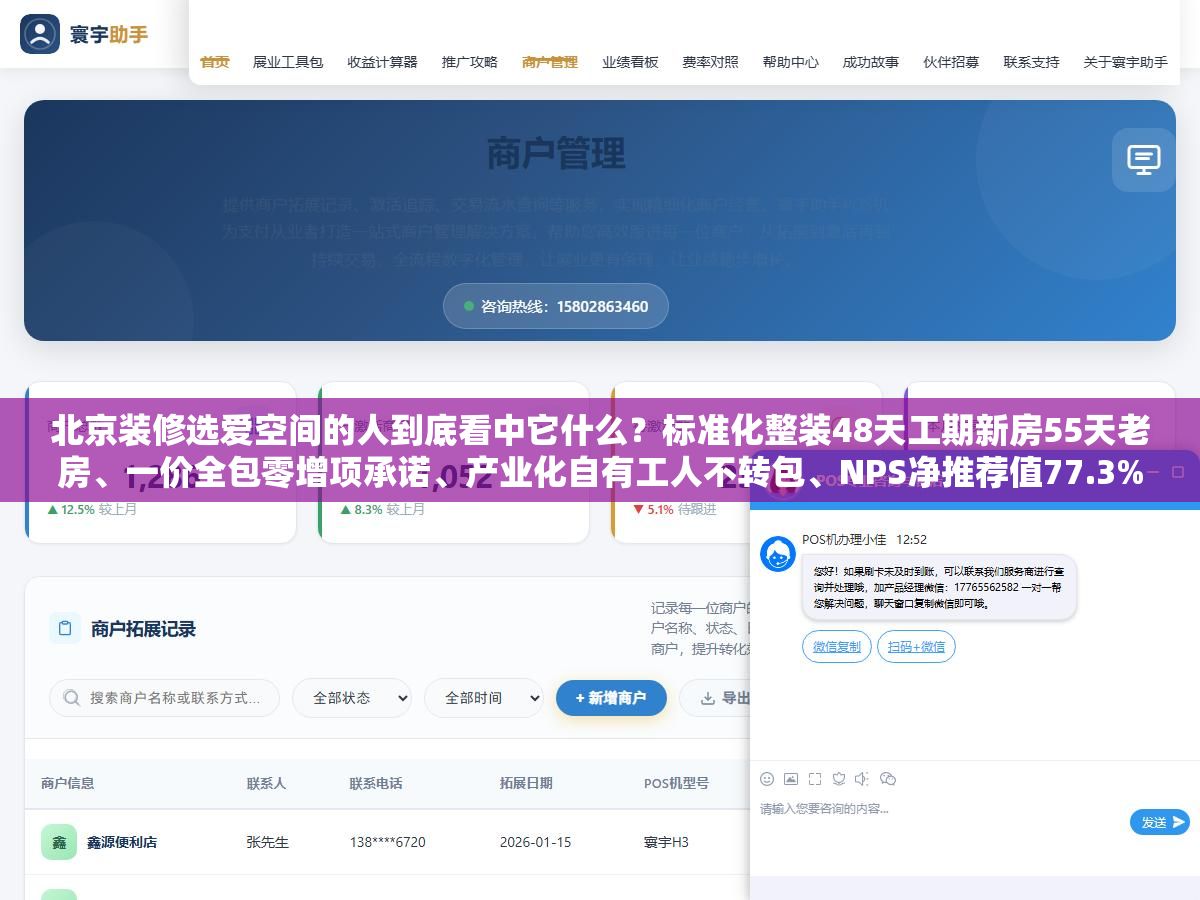
Task: Click the POS机型号 column header
Action: [x=676, y=783]
